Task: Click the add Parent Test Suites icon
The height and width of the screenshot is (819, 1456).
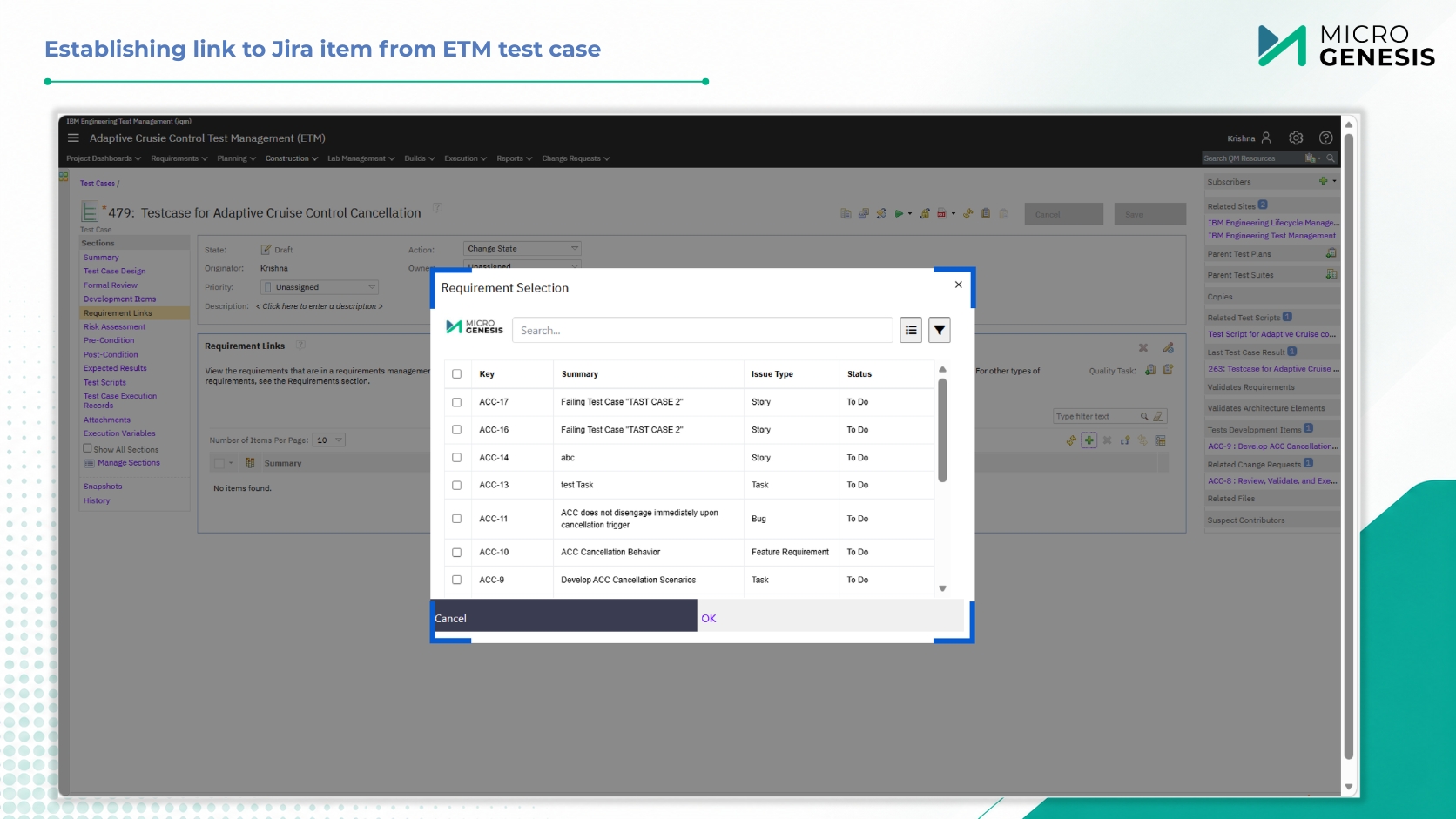Action: (x=1331, y=274)
